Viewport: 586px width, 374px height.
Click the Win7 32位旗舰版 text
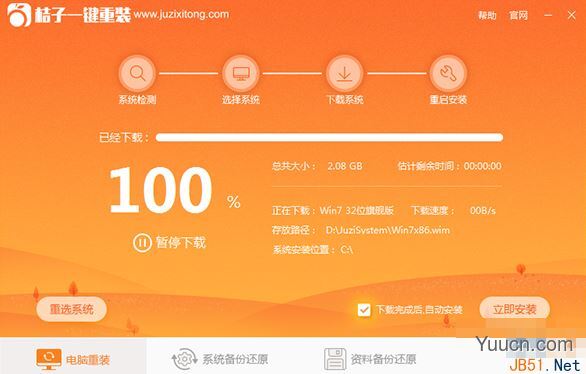[357, 210]
